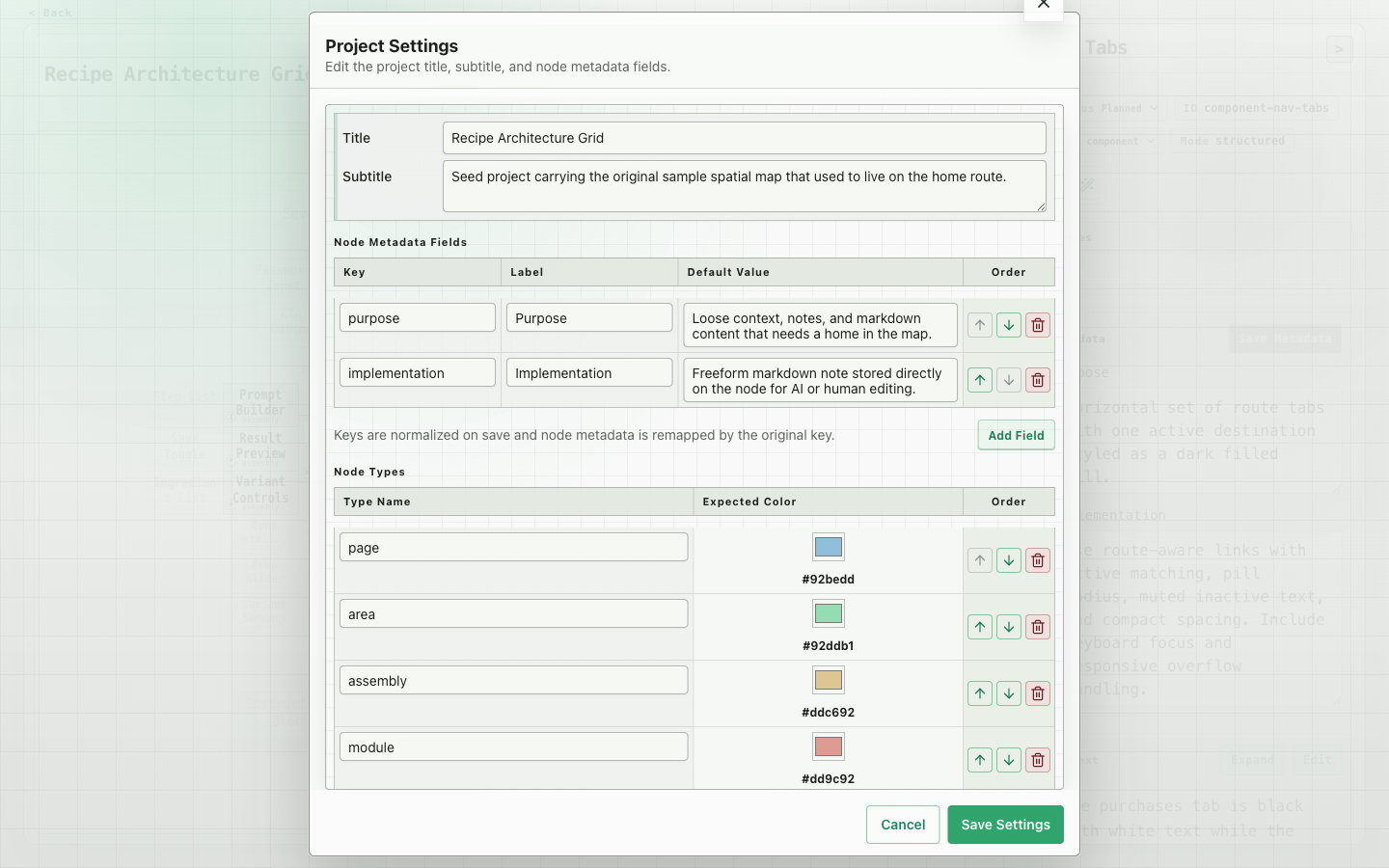Move the area node type up
This screenshot has width=1389, height=868.
(x=980, y=627)
